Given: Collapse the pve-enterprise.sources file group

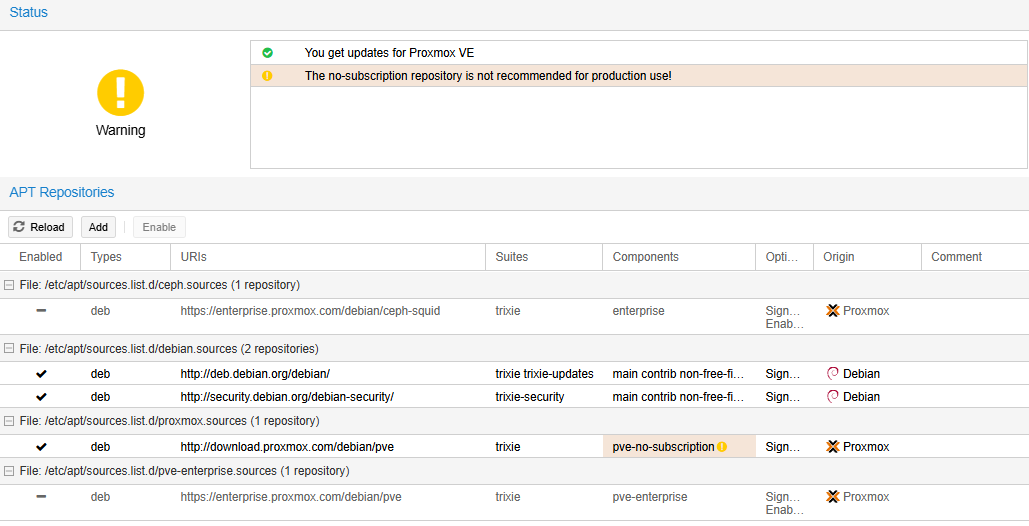Looking at the screenshot, I should coord(9,472).
